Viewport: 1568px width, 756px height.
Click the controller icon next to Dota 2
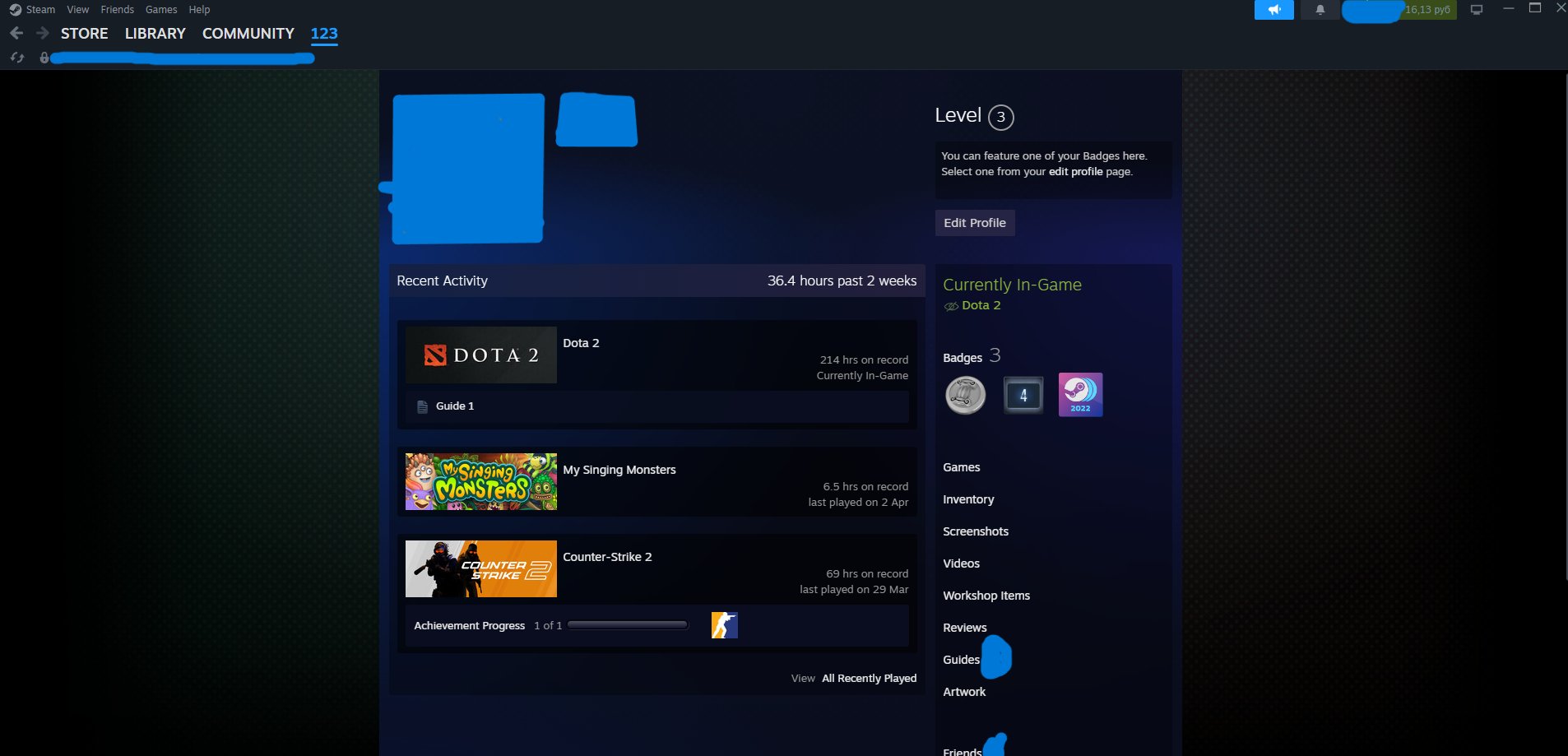pyautogui.click(x=951, y=306)
